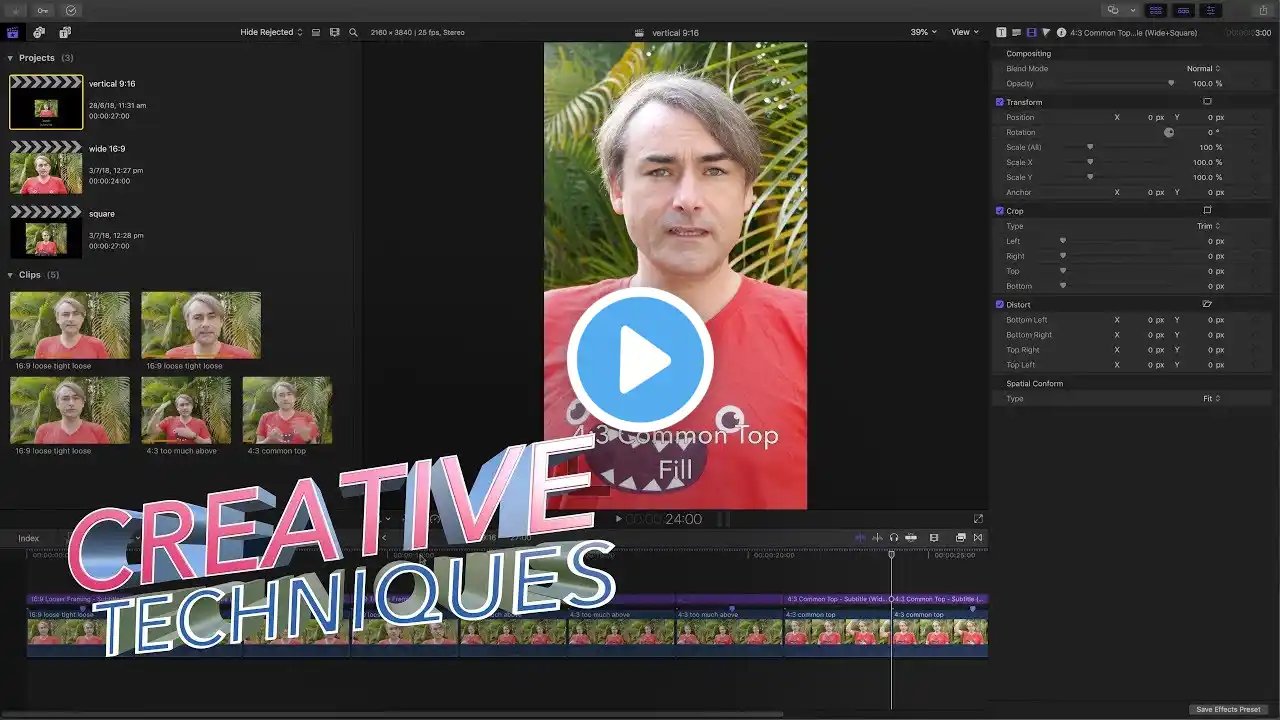Click the Crop on-screen controls icon
The width and height of the screenshot is (1280, 720).
[x=1207, y=211]
